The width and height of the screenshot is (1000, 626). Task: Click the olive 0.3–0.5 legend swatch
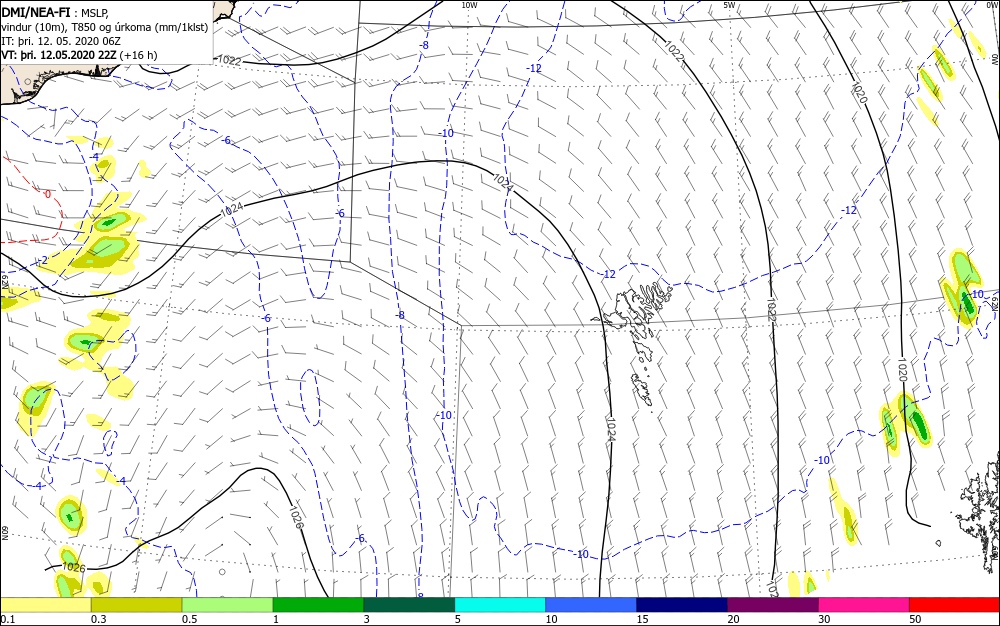(x=136, y=605)
